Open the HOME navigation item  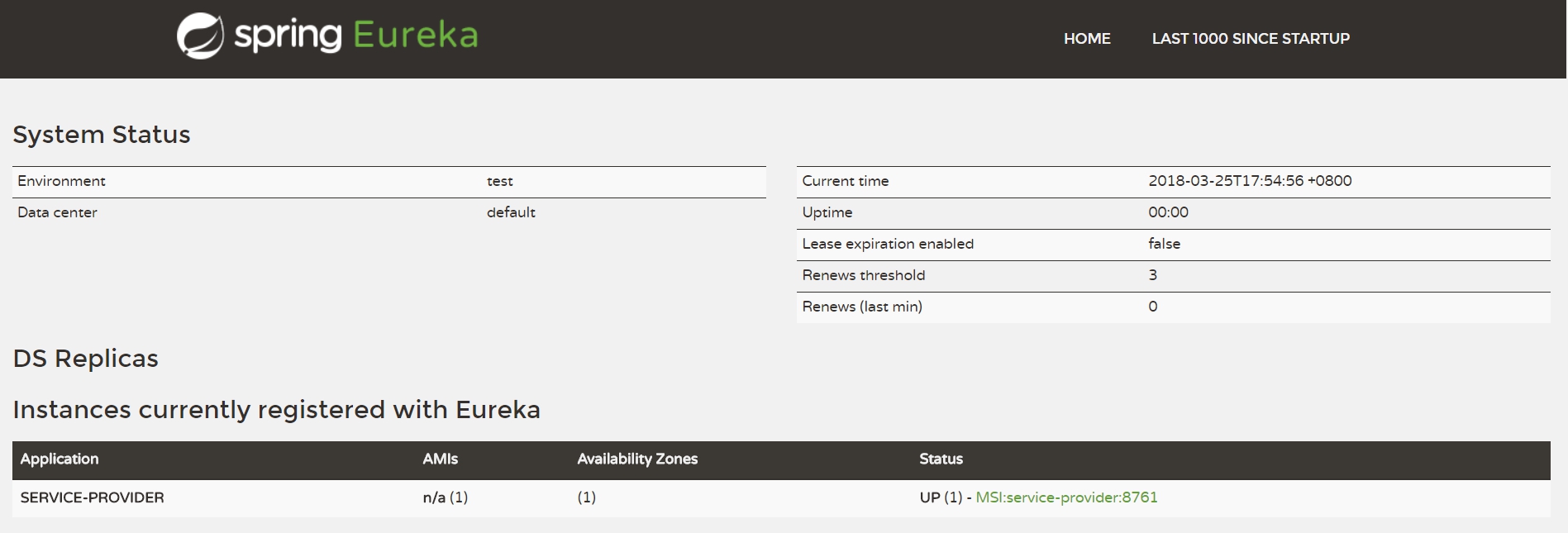(1087, 39)
